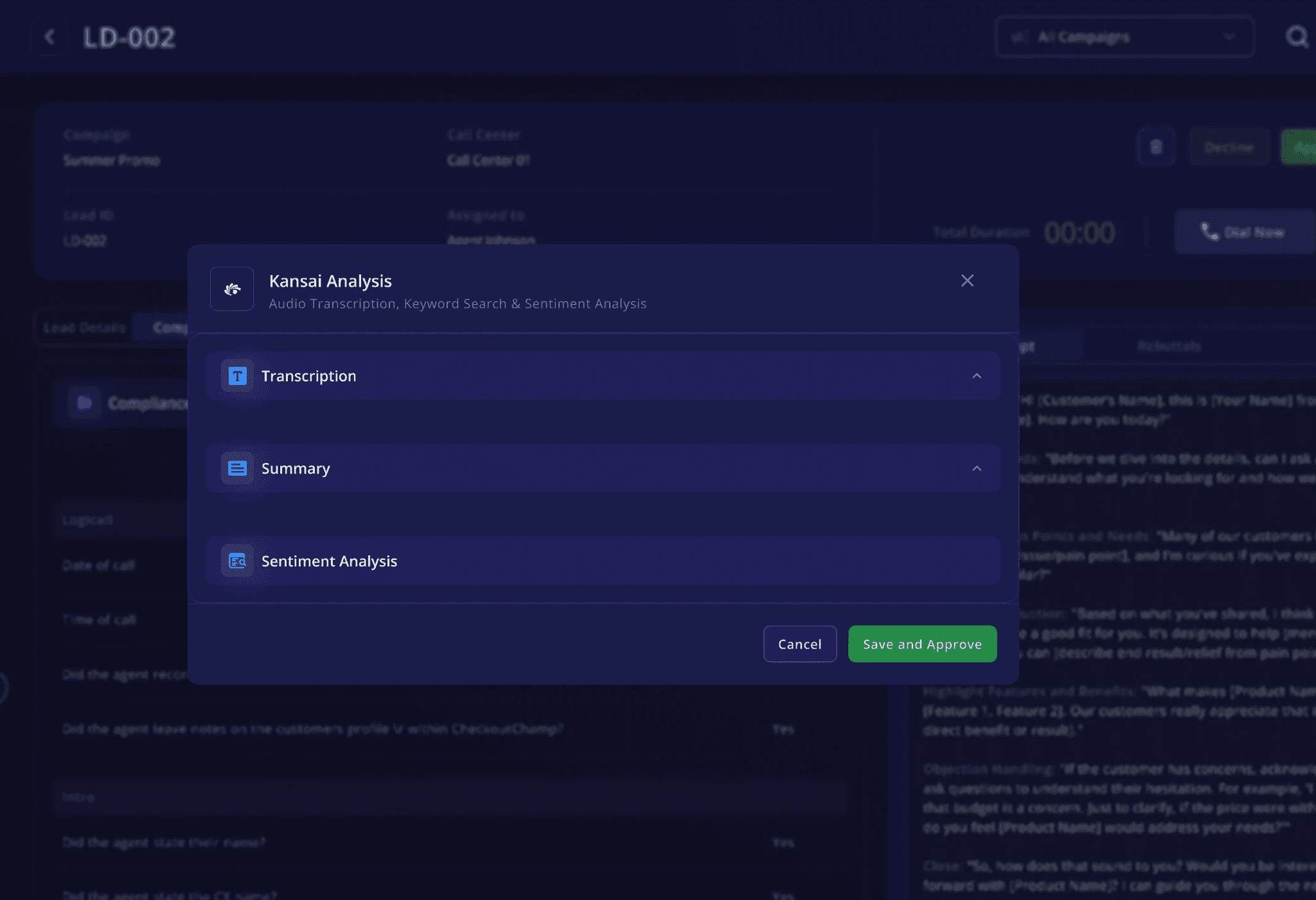1316x900 pixels.
Task: Click the Transcription T icon
Action: click(237, 376)
